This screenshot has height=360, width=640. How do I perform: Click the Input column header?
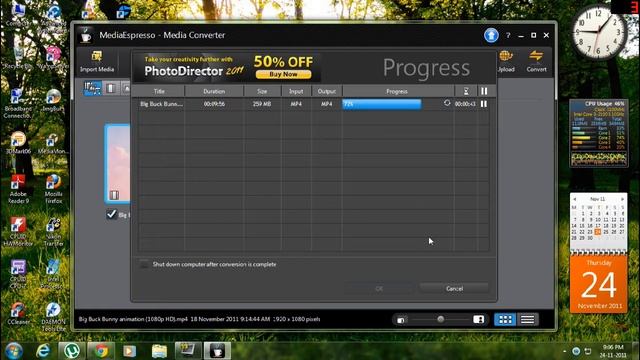296,91
